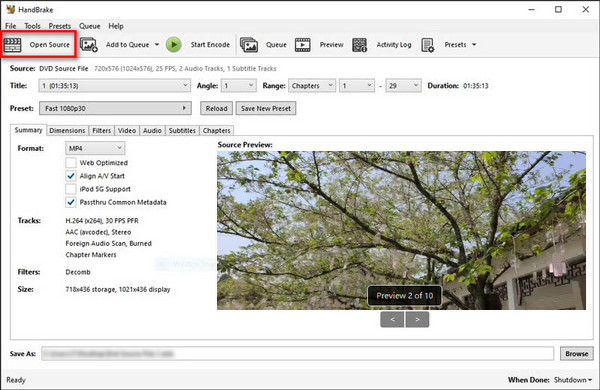Click the green Start Encode play icon
The width and height of the screenshot is (600, 390).
pyautogui.click(x=174, y=45)
